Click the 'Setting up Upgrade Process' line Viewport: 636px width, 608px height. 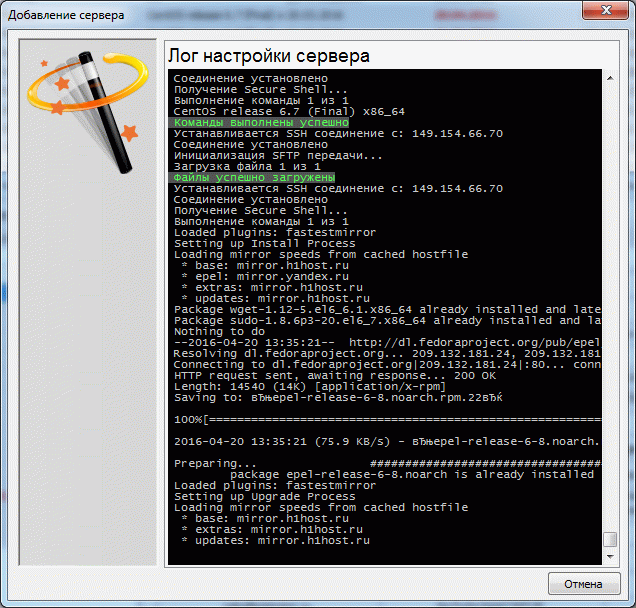264,496
